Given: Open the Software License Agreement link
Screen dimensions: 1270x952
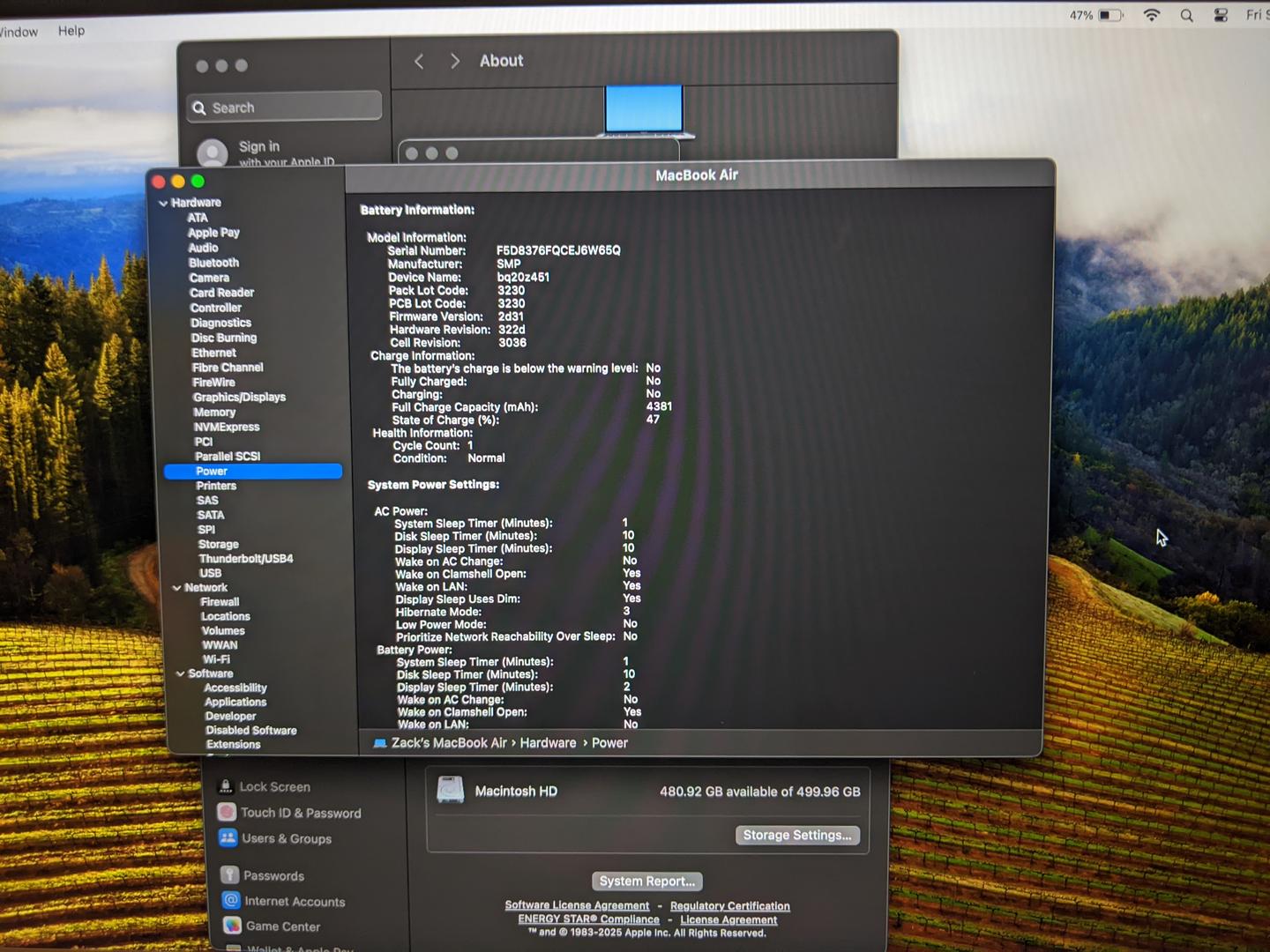Looking at the screenshot, I should point(577,905).
